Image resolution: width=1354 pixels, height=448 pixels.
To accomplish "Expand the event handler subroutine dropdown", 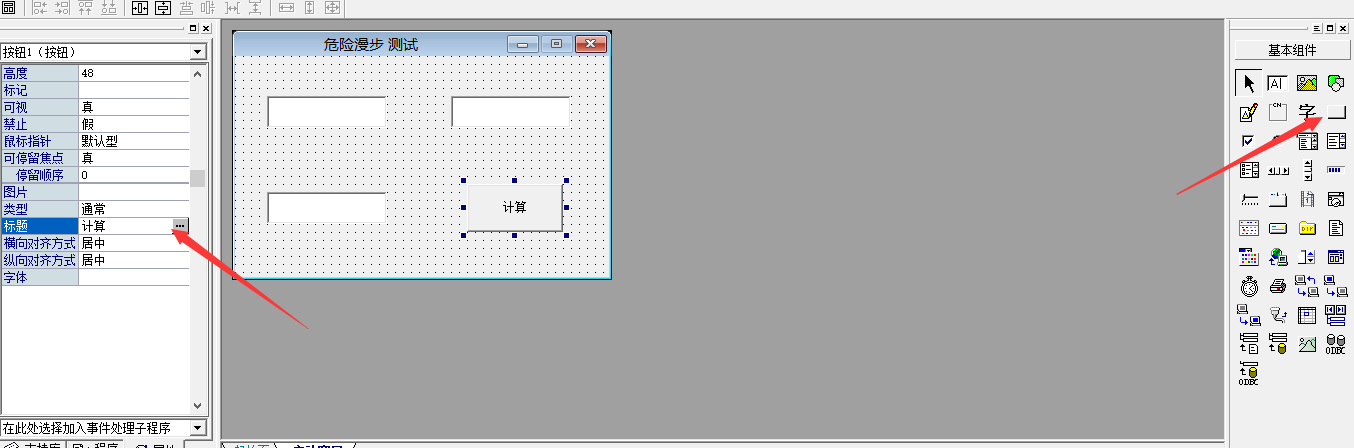I will [x=197, y=428].
